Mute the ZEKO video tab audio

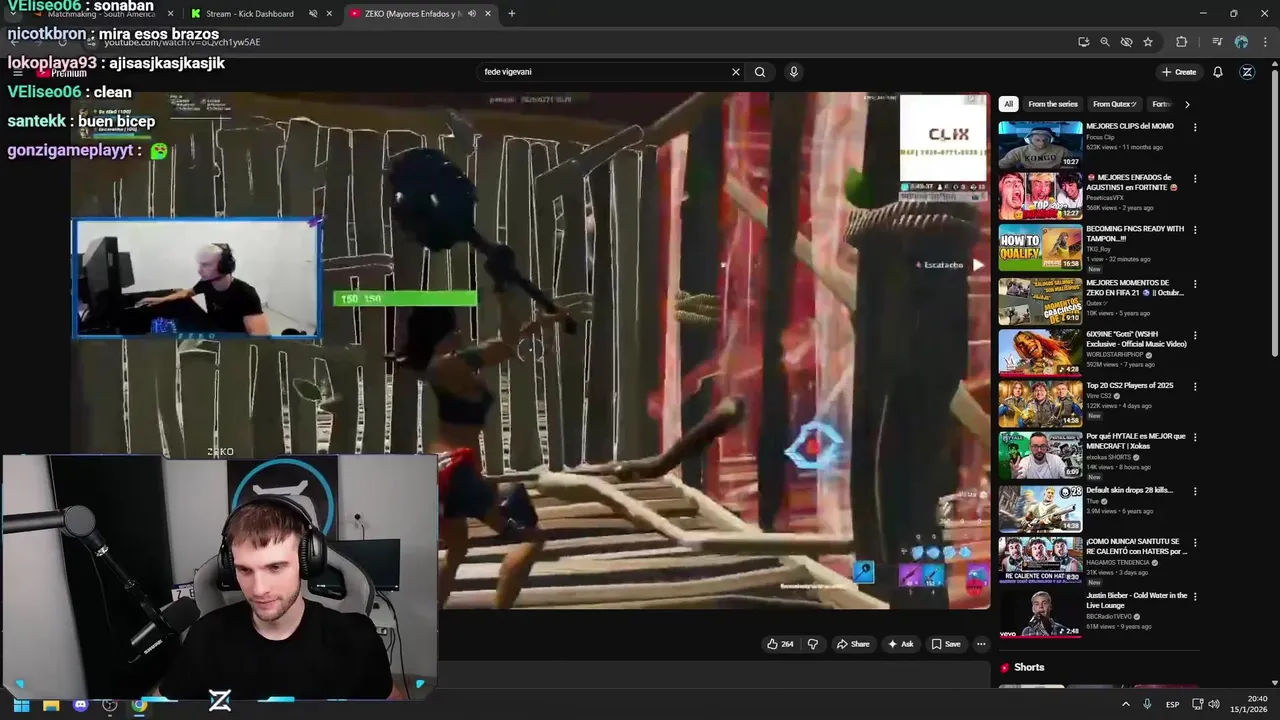[472, 14]
